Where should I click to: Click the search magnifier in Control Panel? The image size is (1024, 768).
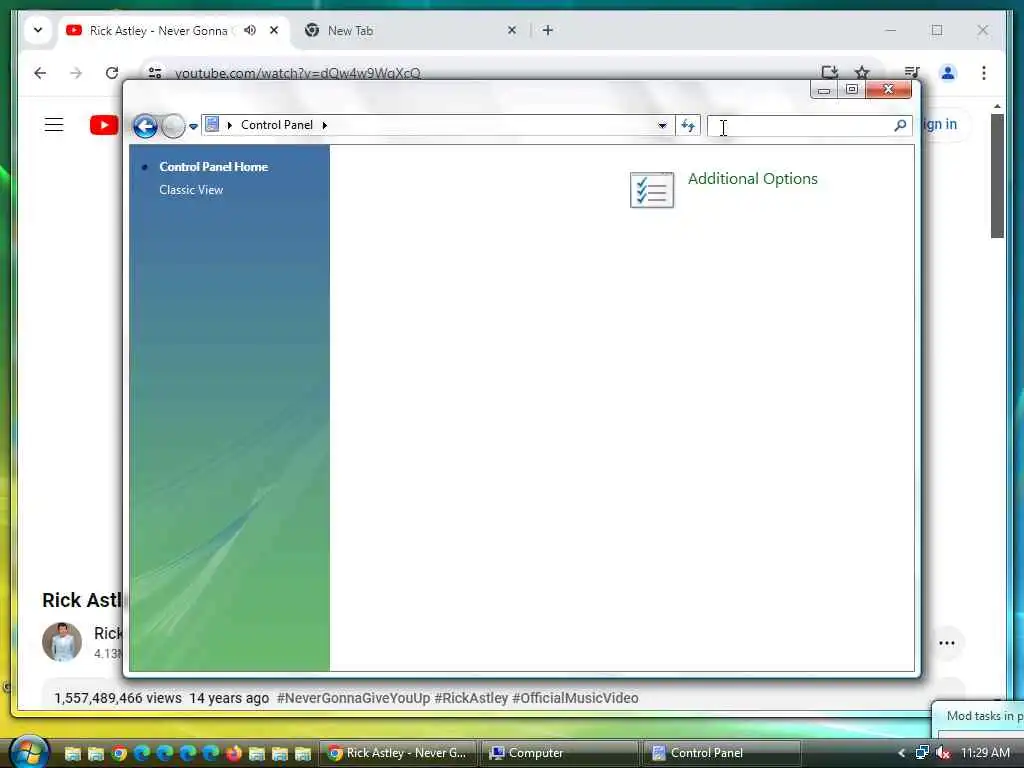(x=900, y=125)
